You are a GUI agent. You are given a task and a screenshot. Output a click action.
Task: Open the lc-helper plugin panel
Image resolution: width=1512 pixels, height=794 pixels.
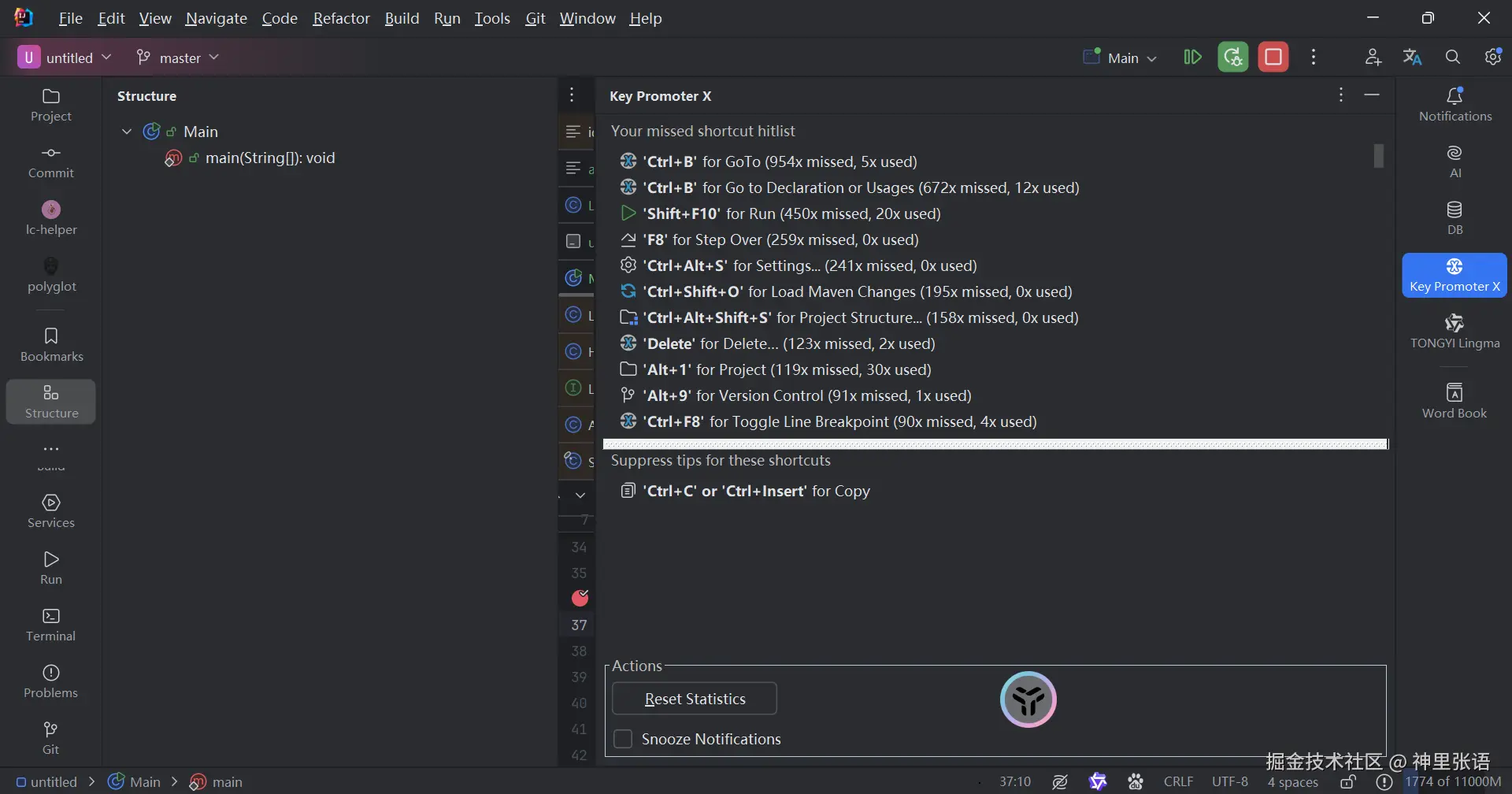click(x=51, y=219)
